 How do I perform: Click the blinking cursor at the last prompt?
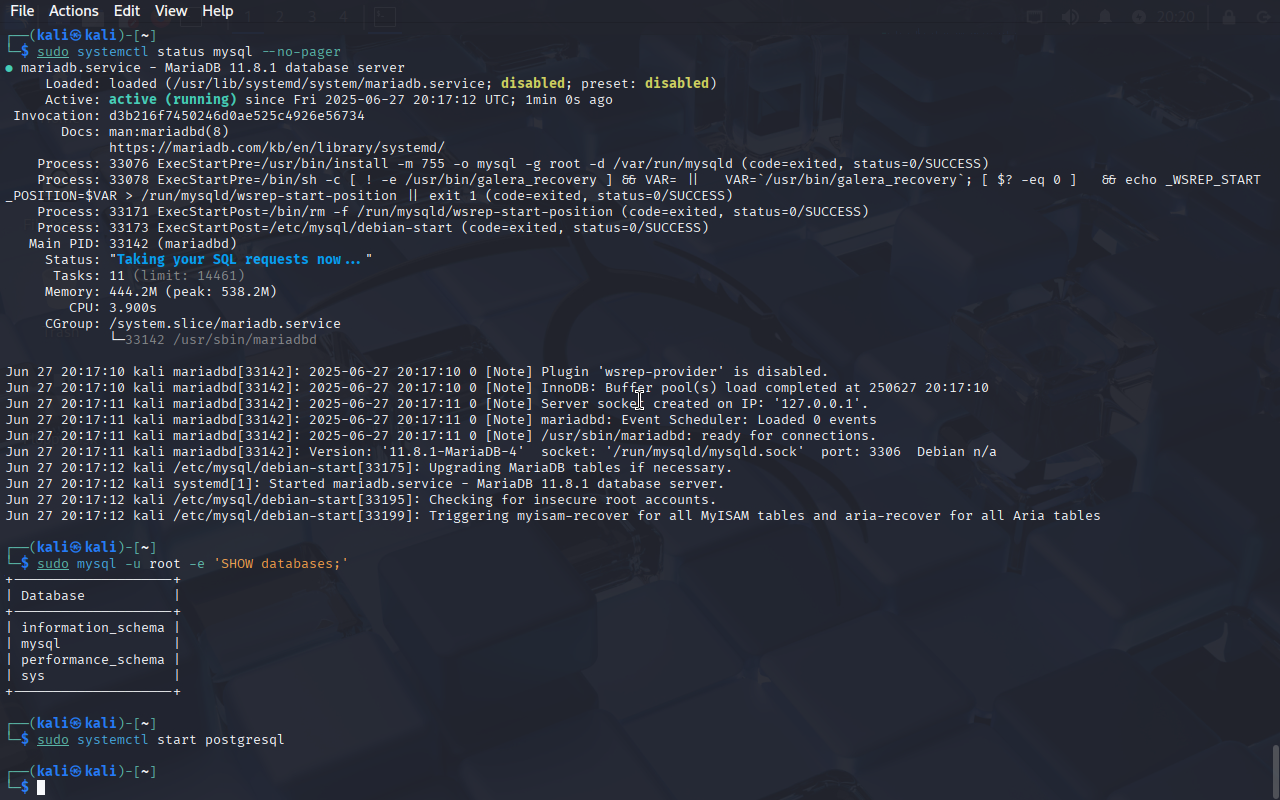pyautogui.click(x=41, y=788)
